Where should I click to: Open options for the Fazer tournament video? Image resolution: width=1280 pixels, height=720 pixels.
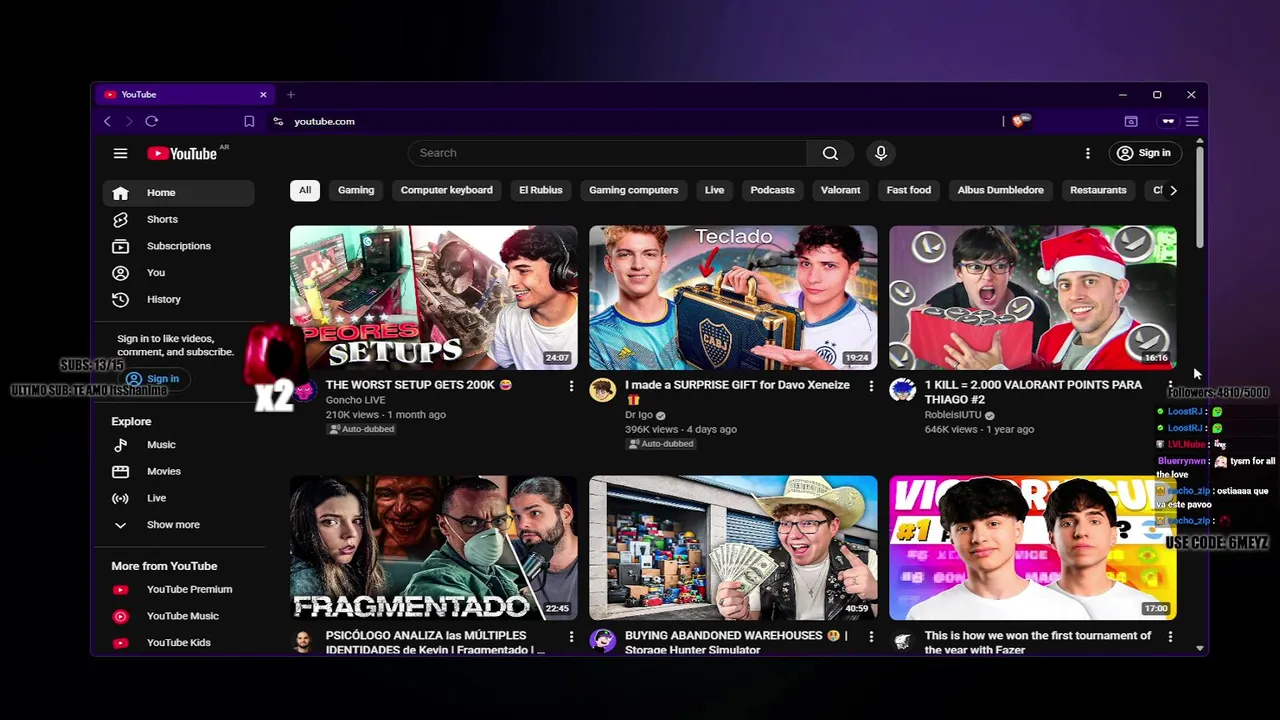pos(1170,637)
